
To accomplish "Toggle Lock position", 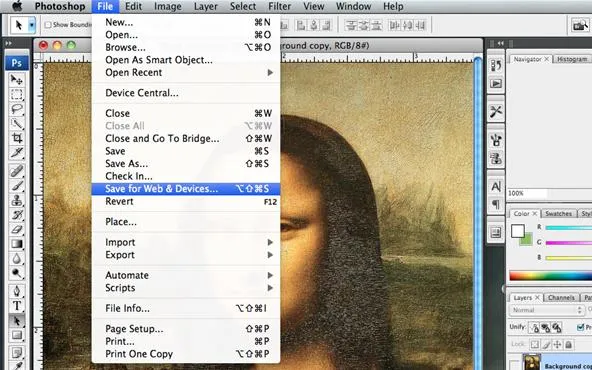I will 557,344.
